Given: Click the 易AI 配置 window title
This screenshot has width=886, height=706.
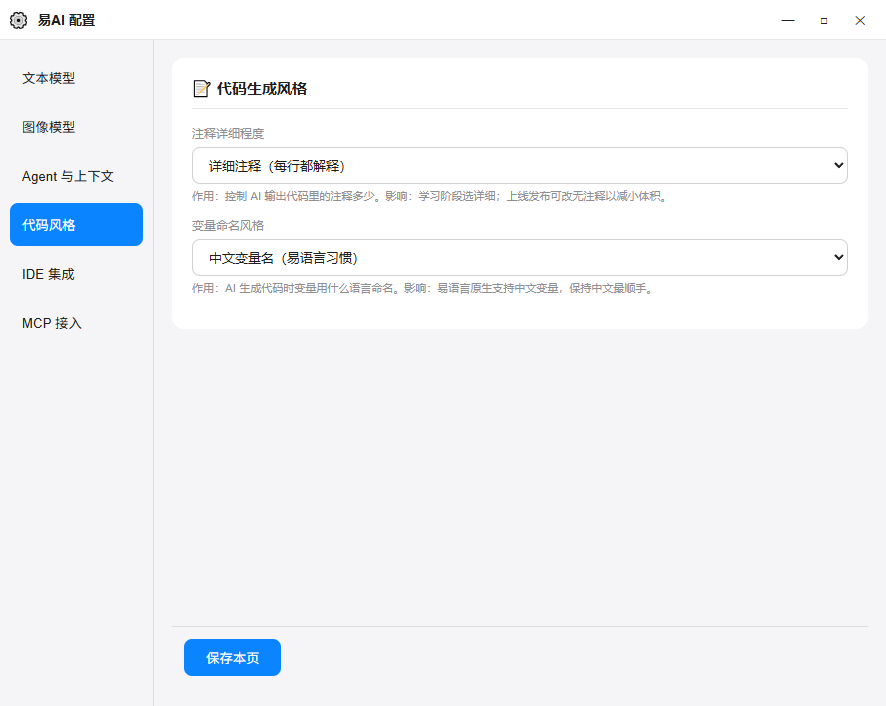Looking at the screenshot, I should coord(67,20).
